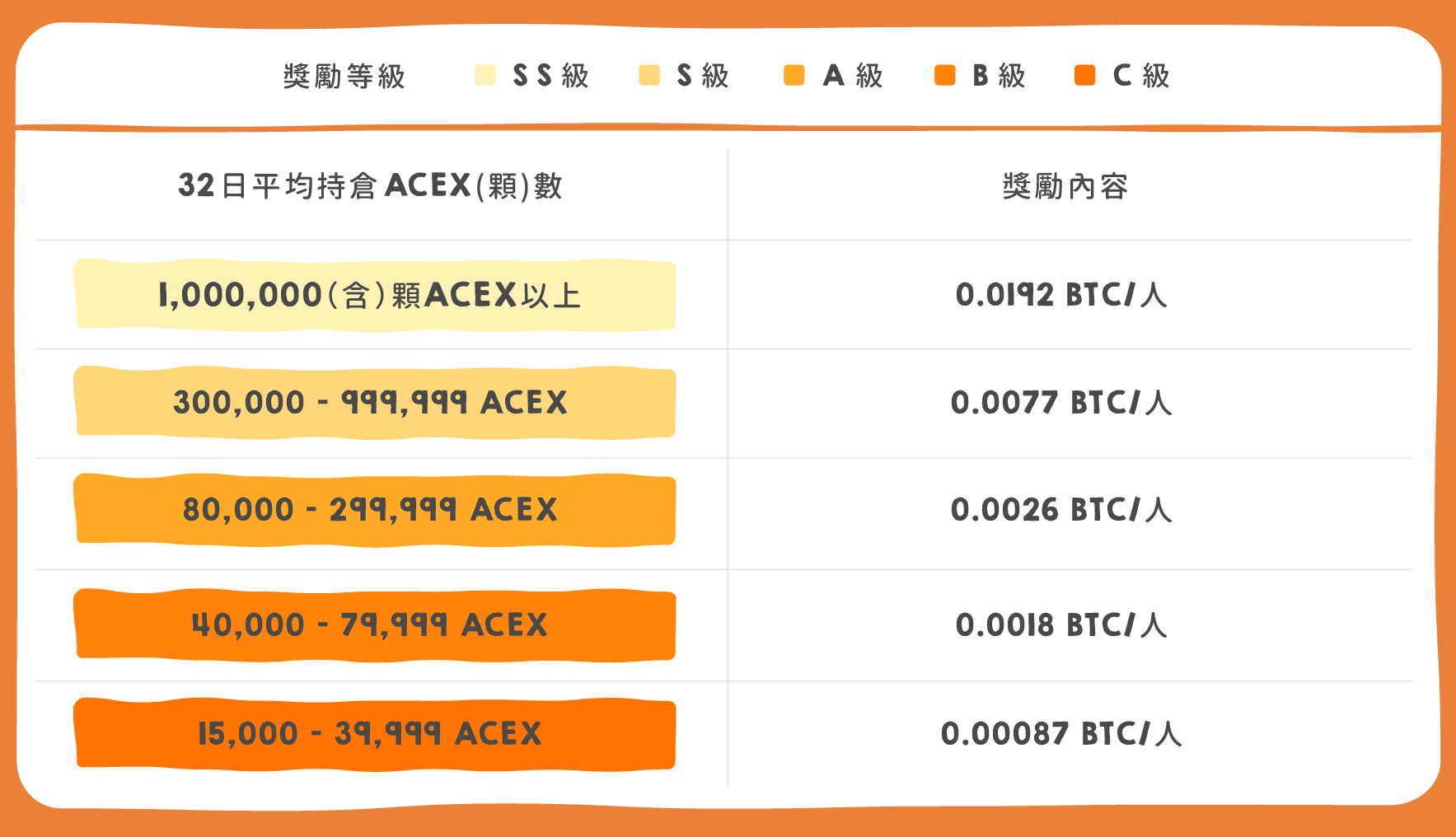Screen dimensions: 1456x837
Task: Select the 獎勵內容 column header
Action: 1065,186
